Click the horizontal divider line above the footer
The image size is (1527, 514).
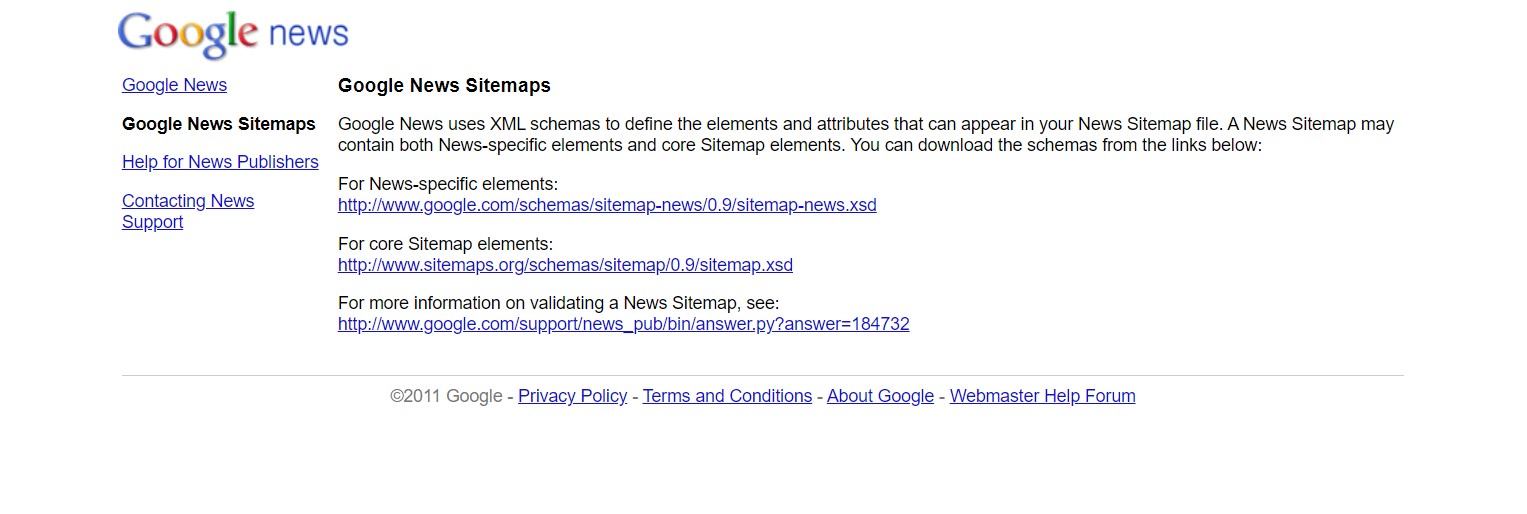[762, 375]
